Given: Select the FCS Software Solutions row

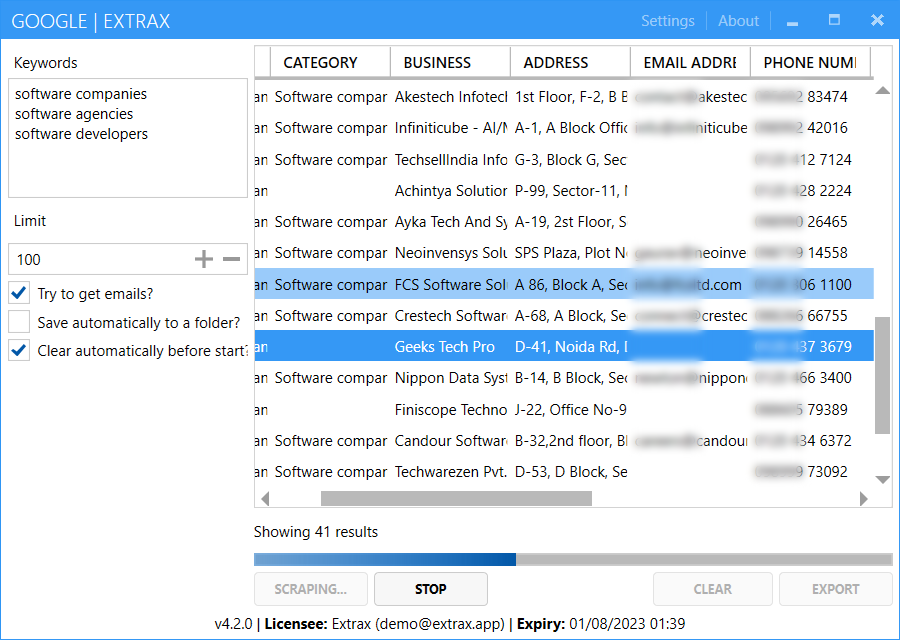Looking at the screenshot, I should [564, 284].
